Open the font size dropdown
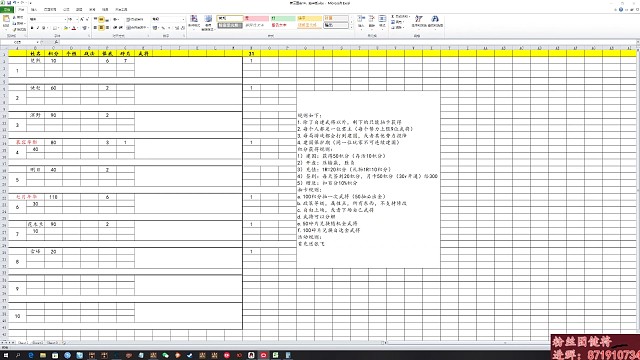640x360 pixels. point(77,19)
